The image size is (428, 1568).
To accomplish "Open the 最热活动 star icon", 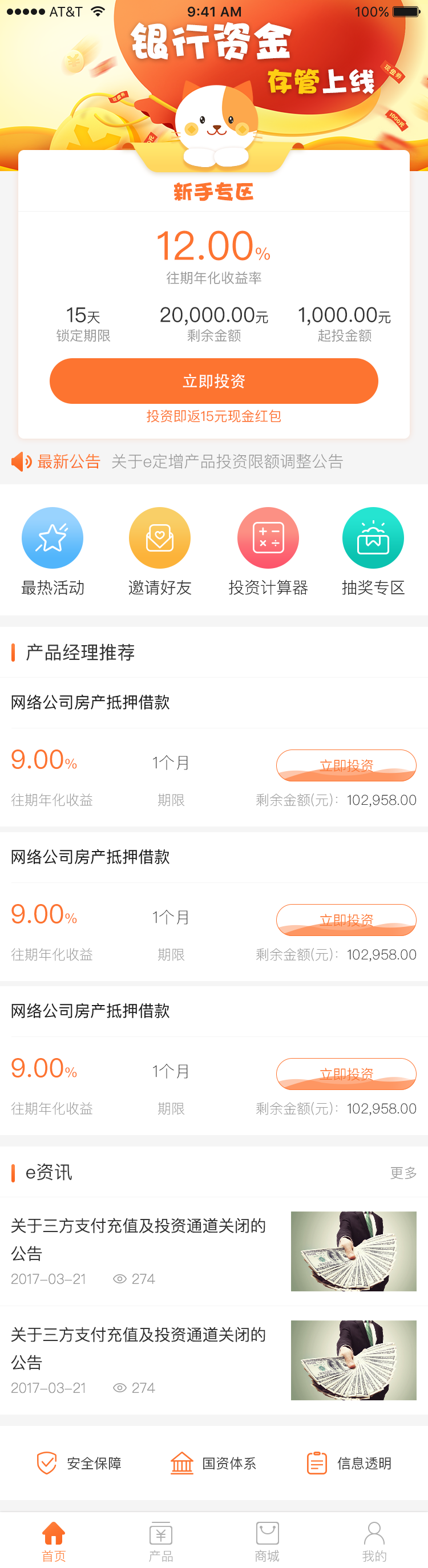I will point(53,537).
